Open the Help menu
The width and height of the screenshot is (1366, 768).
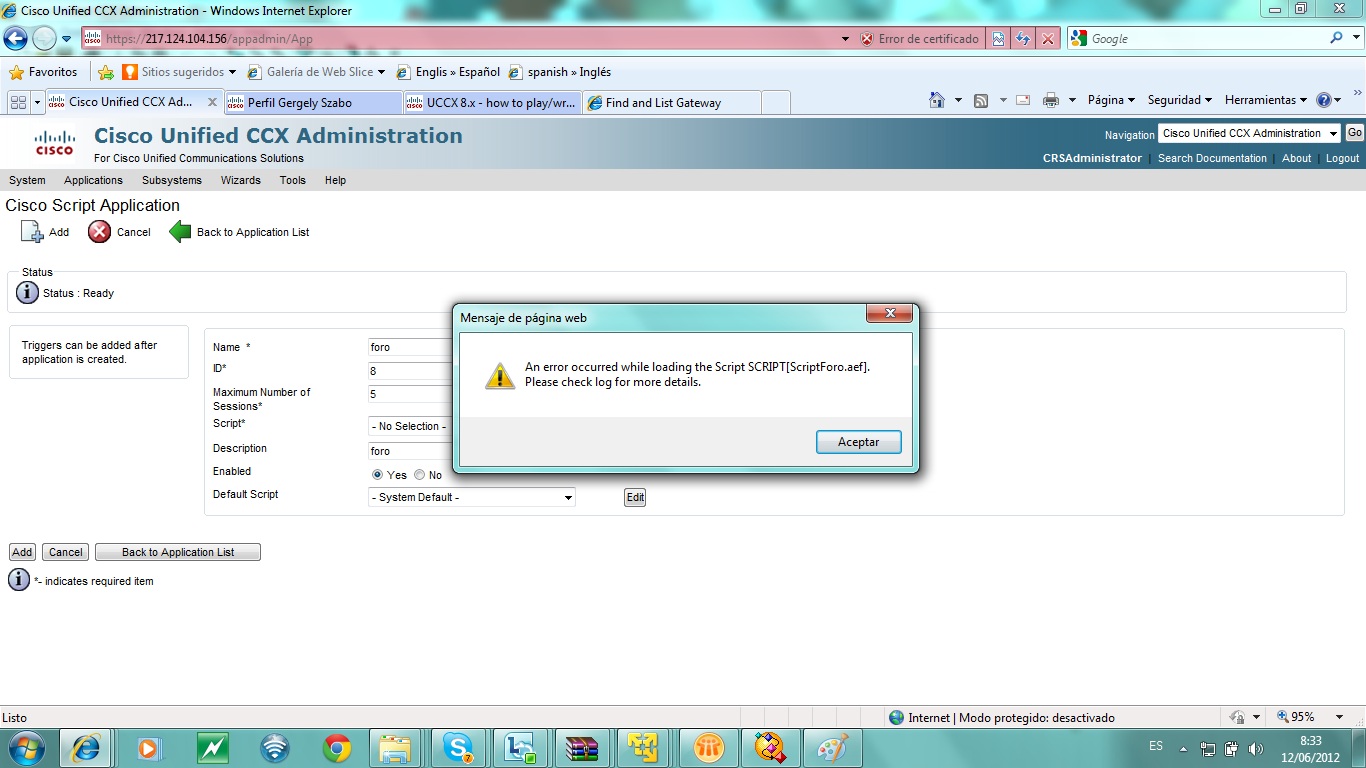pos(335,180)
